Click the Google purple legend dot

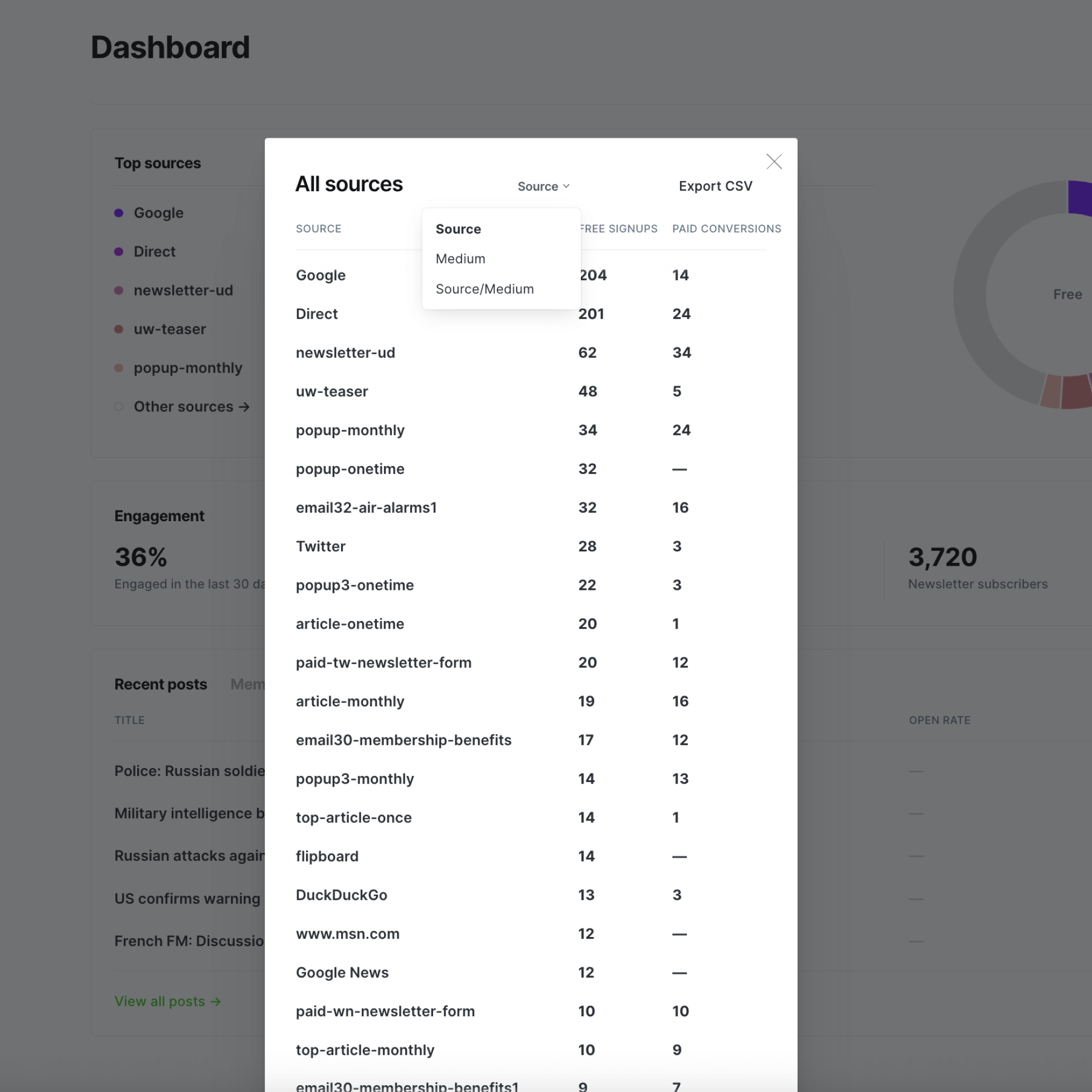click(119, 213)
